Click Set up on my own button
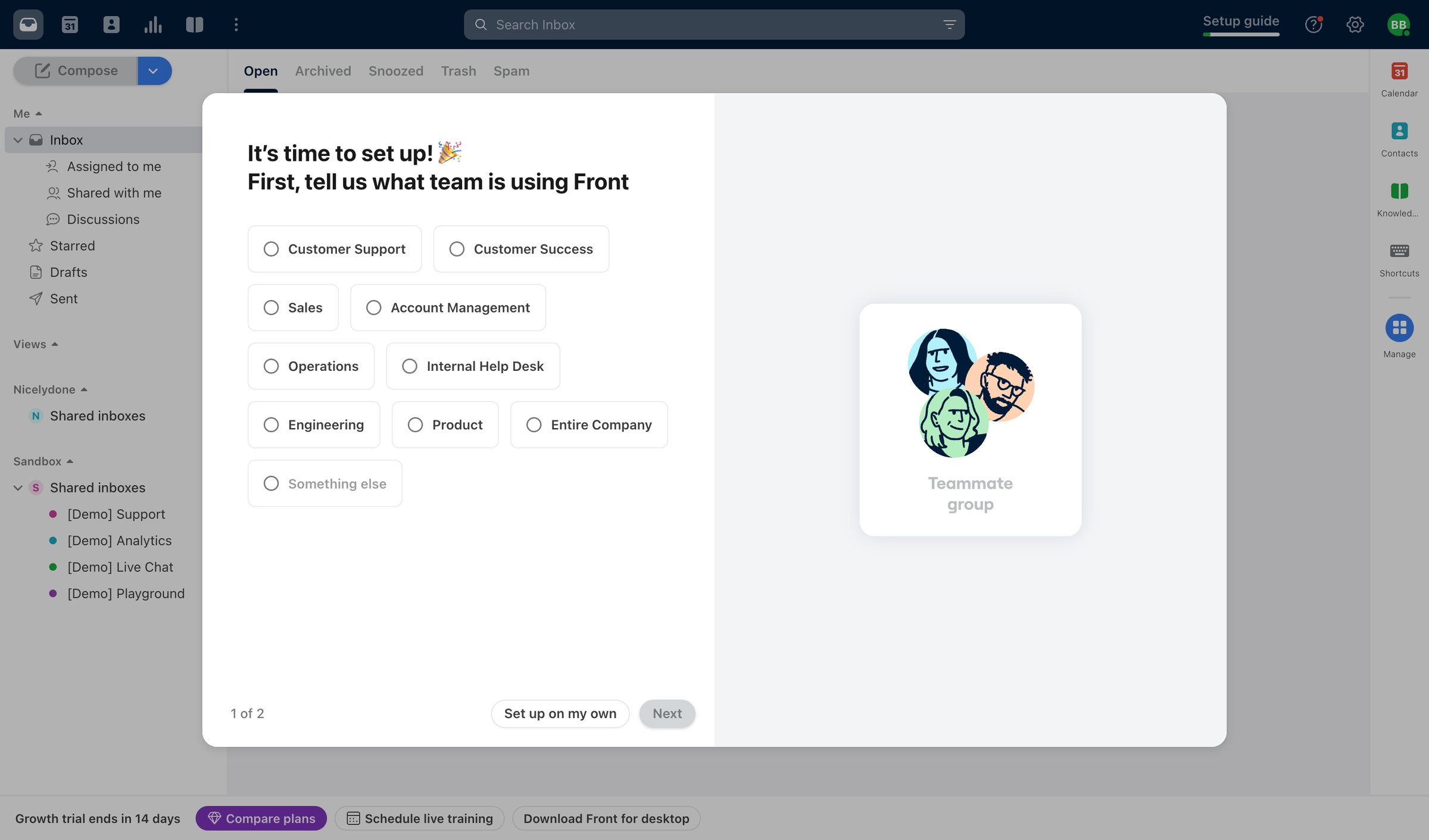The height and width of the screenshot is (840, 1429). coord(560,713)
